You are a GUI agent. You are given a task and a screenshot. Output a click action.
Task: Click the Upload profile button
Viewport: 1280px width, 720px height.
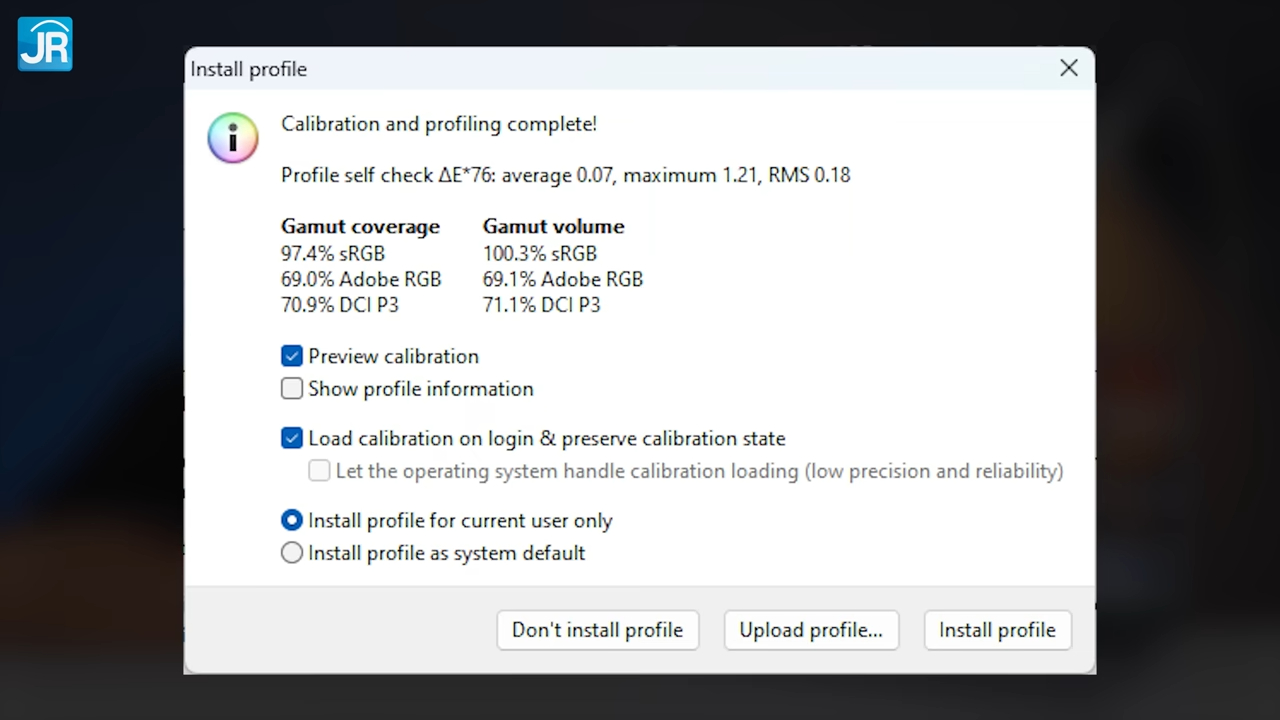tap(811, 630)
